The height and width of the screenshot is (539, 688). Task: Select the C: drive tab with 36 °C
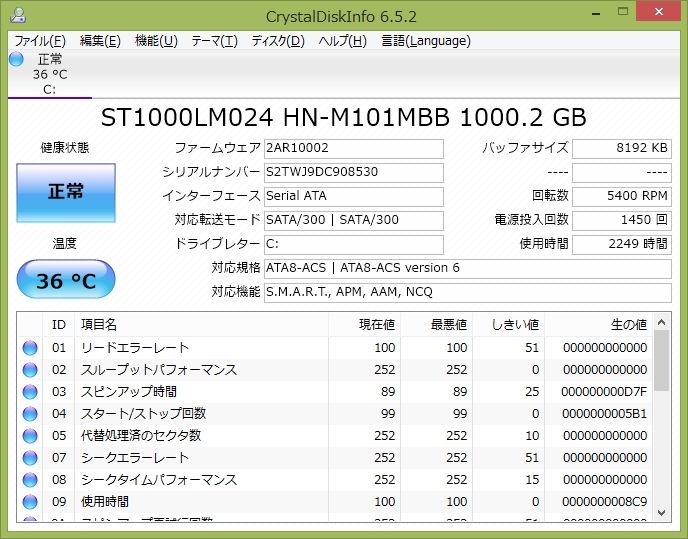click(50, 74)
